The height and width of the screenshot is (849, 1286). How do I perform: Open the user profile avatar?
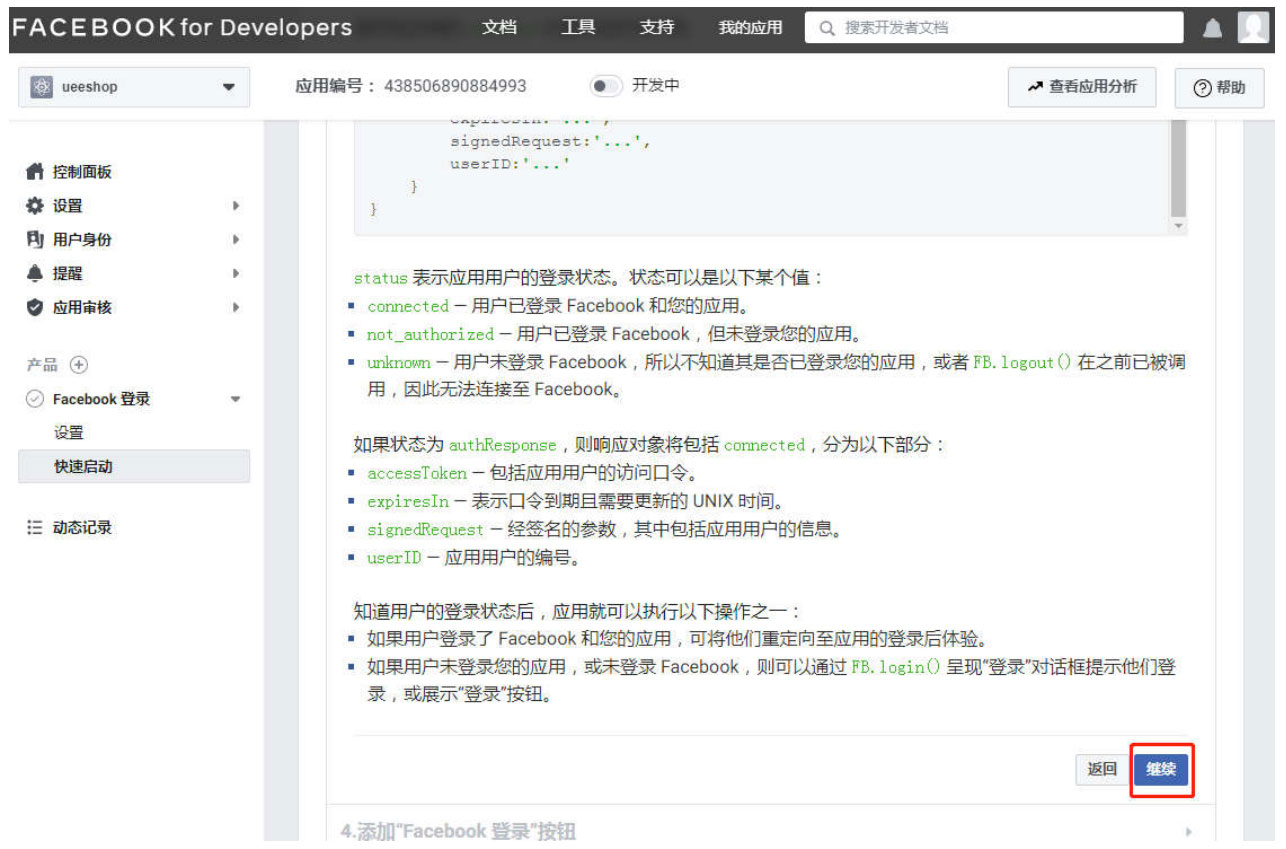(1253, 28)
